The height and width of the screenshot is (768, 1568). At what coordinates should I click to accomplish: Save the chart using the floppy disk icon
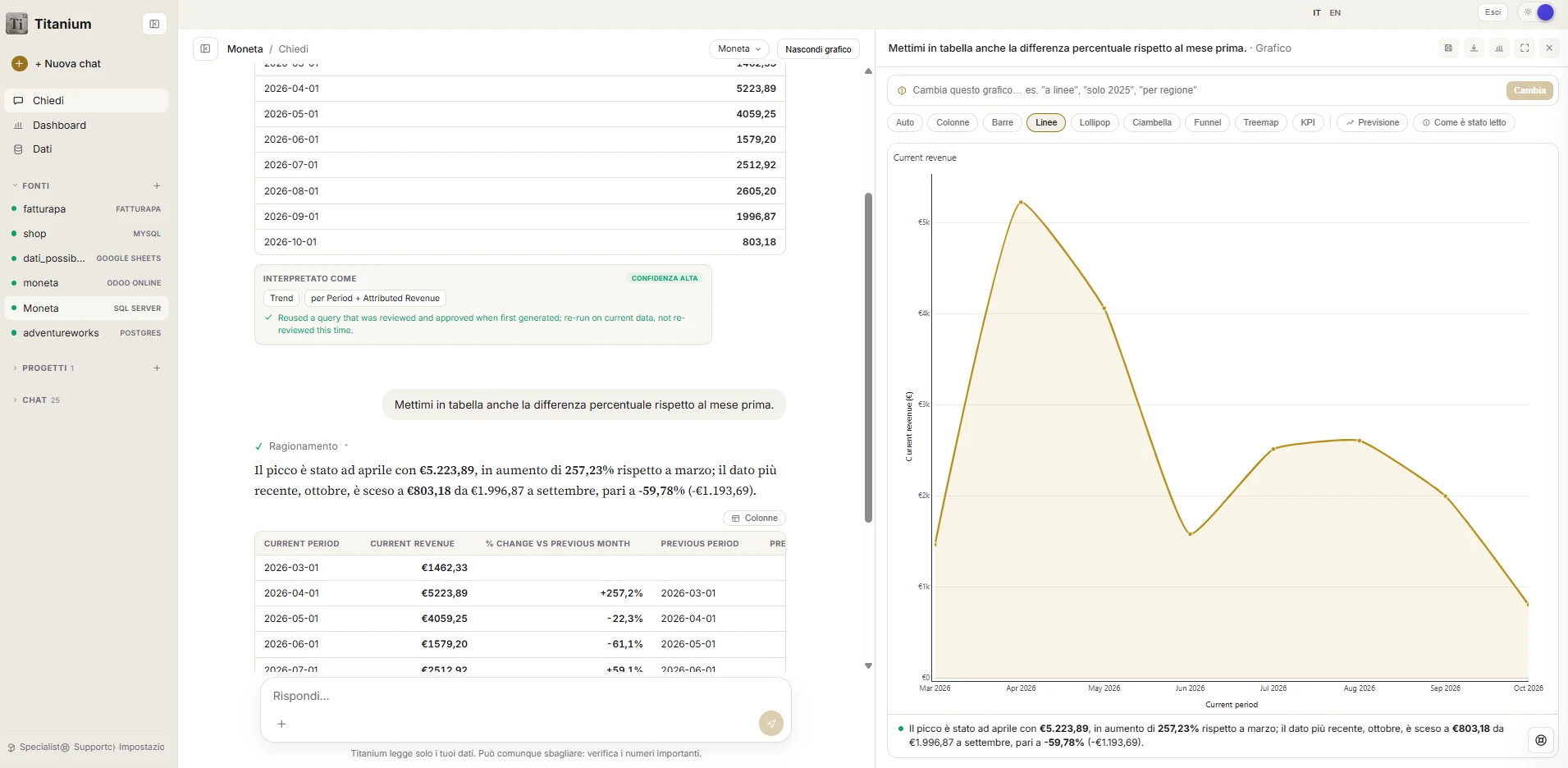[x=1448, y=48]
